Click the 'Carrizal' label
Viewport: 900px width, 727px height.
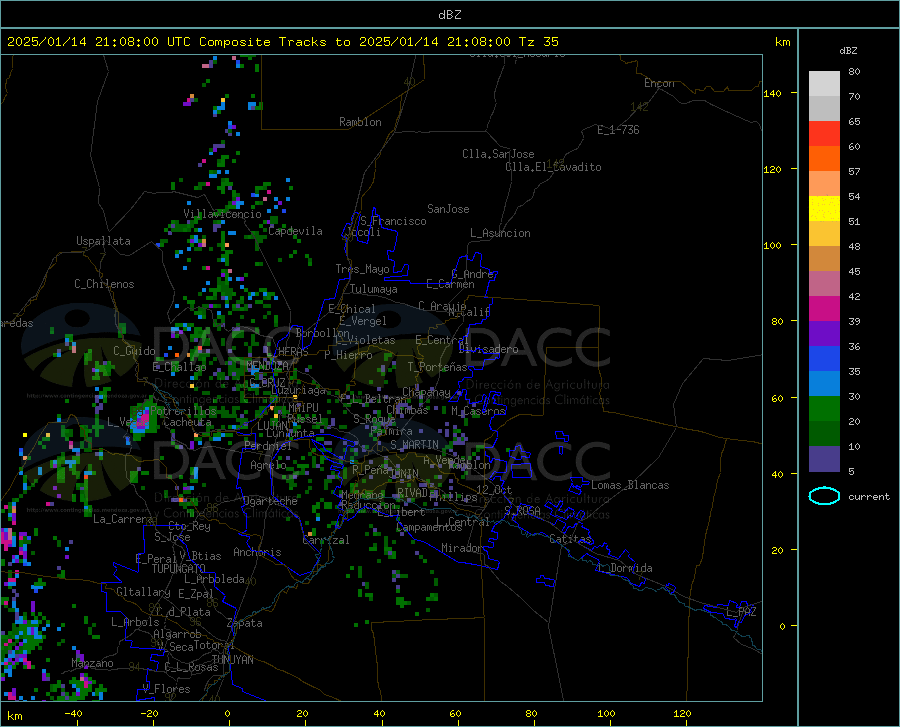[x=325, y=540]
